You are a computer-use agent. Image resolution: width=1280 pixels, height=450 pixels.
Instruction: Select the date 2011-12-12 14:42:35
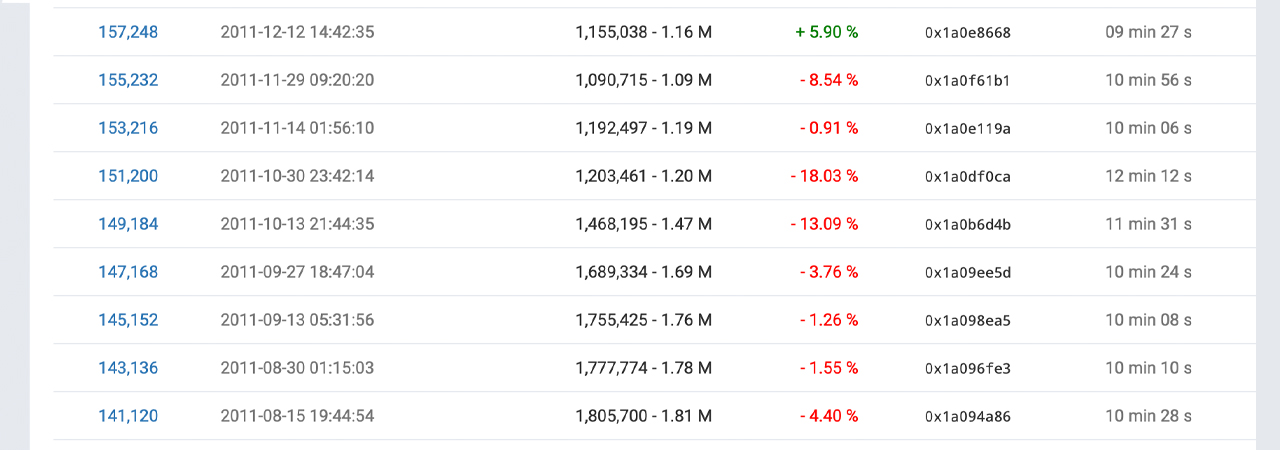tap(297, 32)
